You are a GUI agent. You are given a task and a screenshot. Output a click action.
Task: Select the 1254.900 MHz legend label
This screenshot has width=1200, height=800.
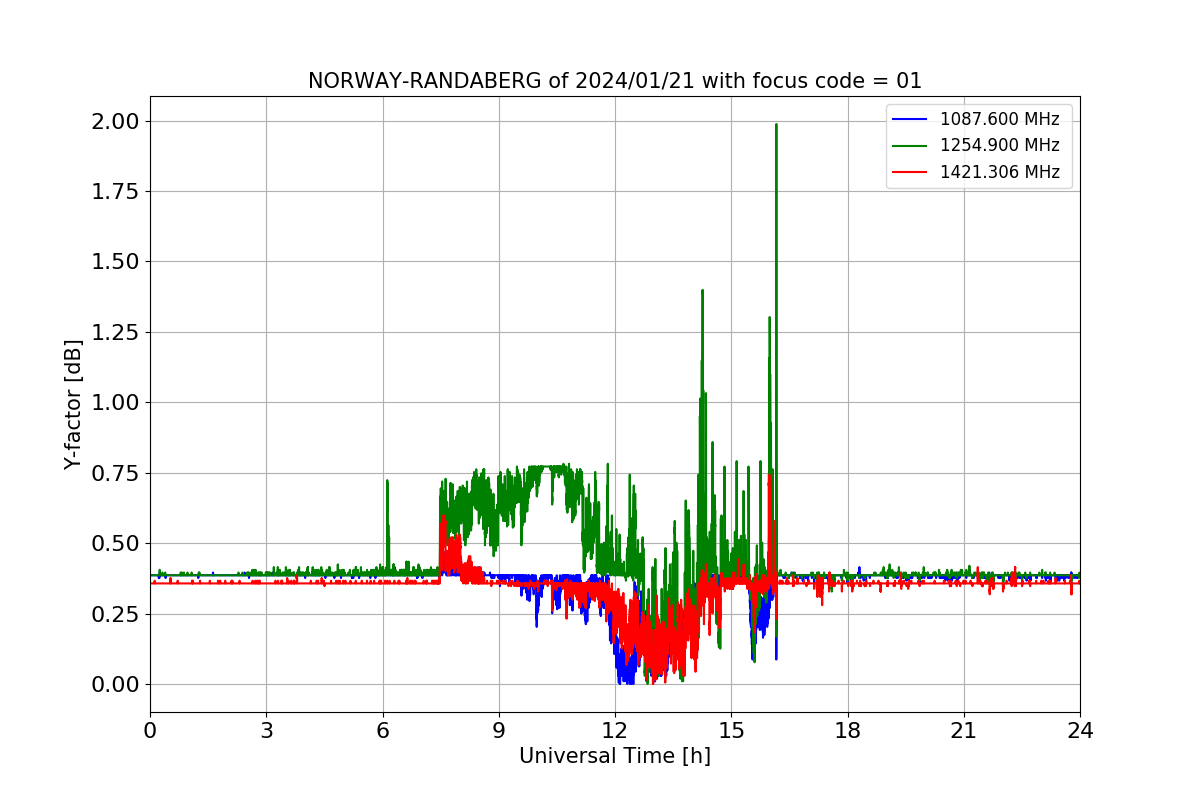999,146
